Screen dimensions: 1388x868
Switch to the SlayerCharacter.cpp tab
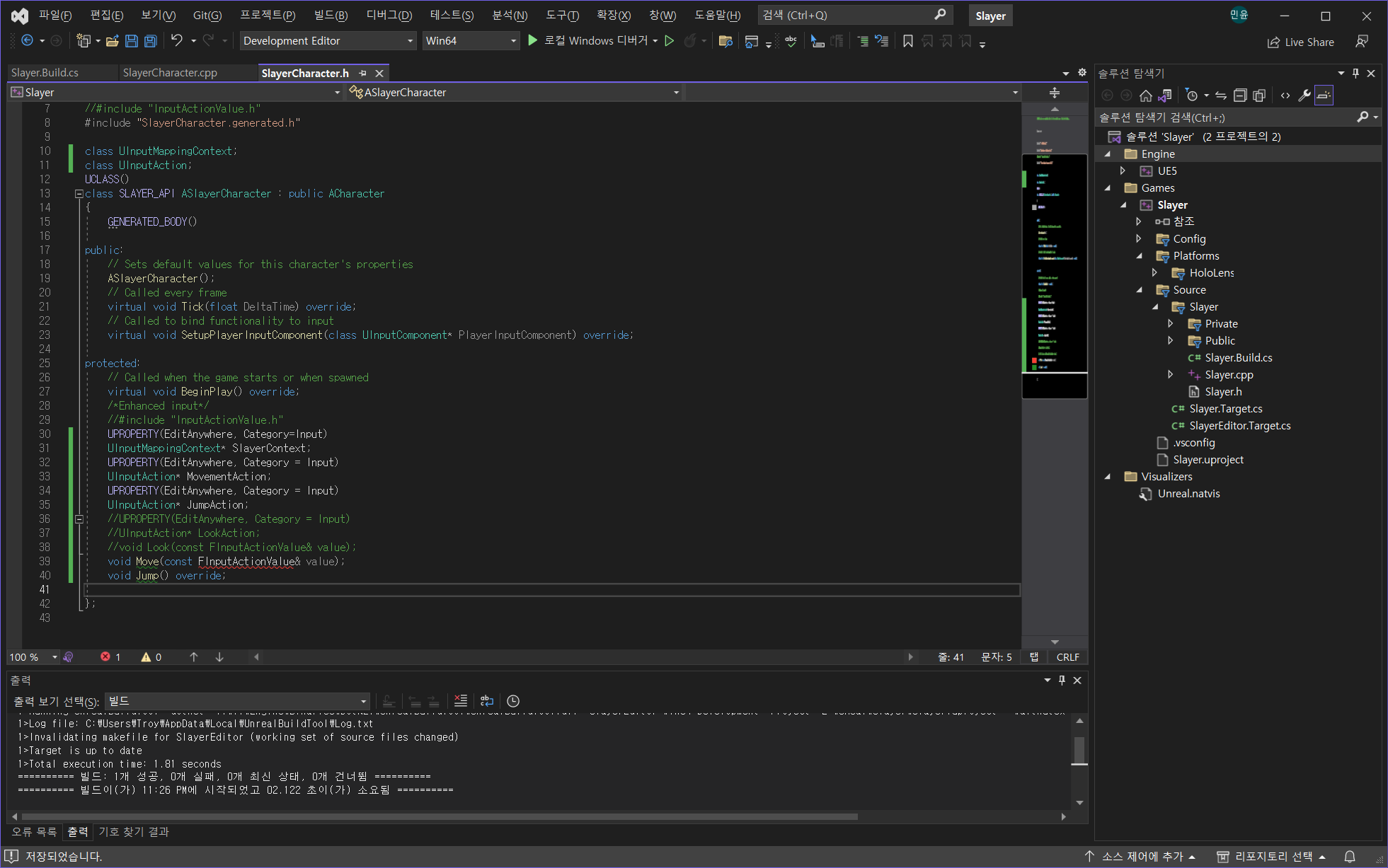click(170, 73)
